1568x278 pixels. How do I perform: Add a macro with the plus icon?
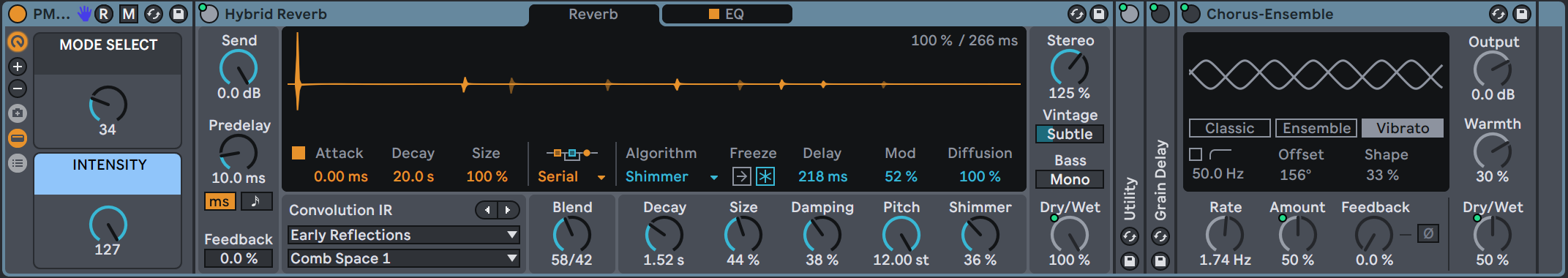18,67
